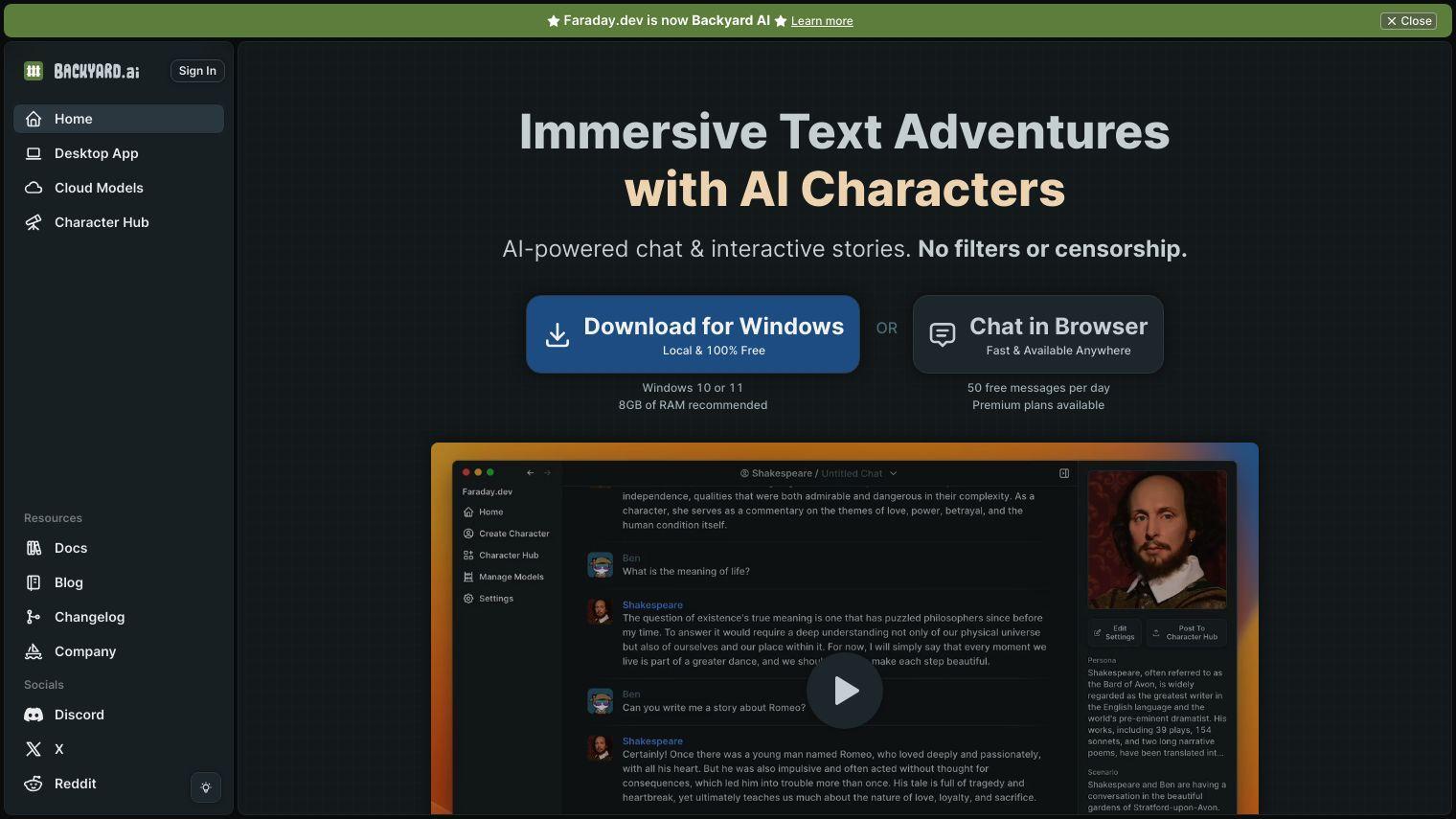Click the '8GB of RAM recommended' text
This screenshot has width=1456, height=819.
pyautogui.click(x=693, y=405)
